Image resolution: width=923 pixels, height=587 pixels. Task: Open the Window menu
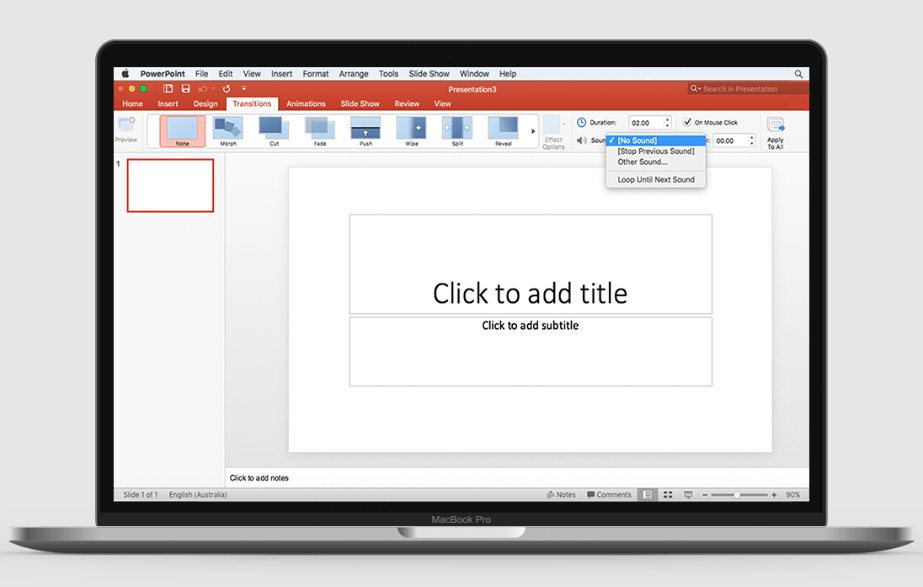point(474,74)
